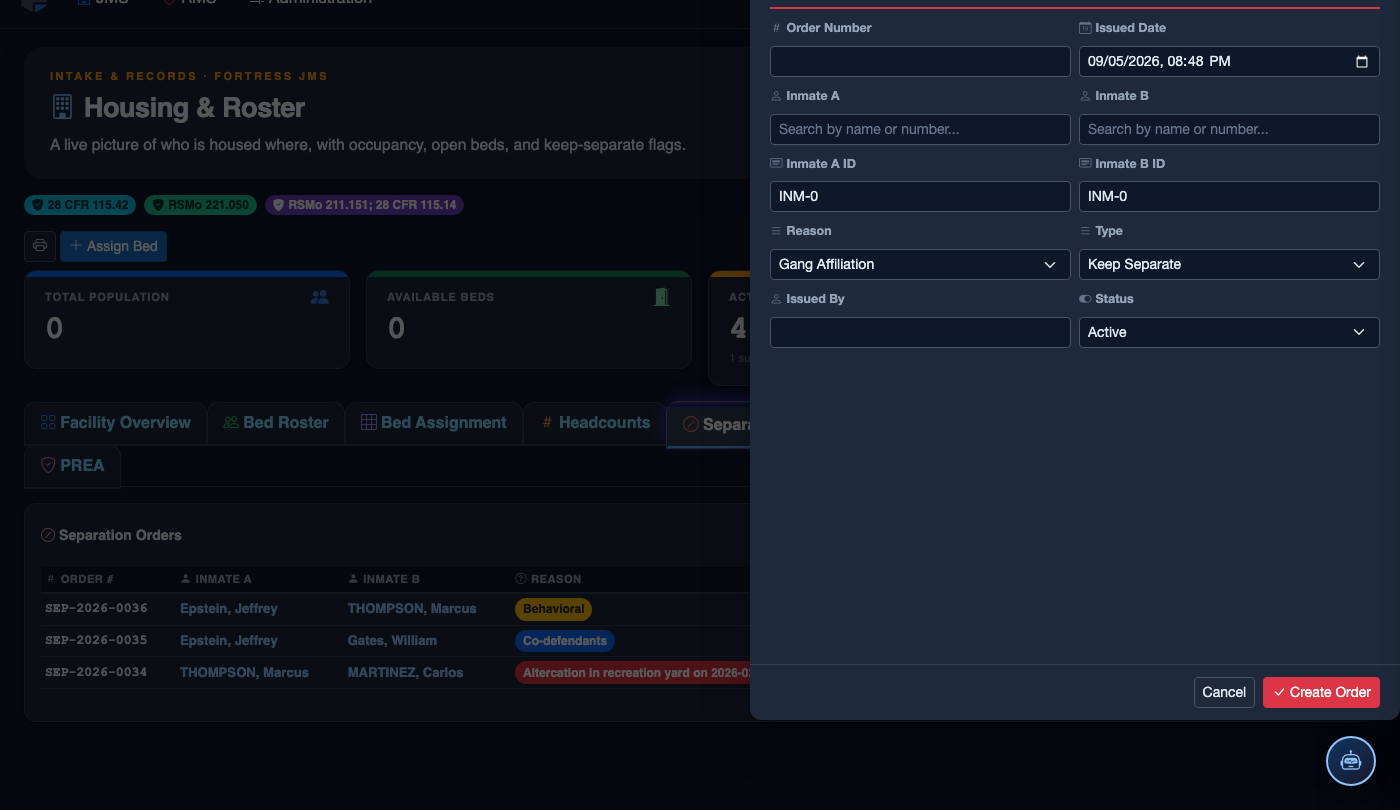
Task: Click the RSMo 221.050 badge
Action: coord(201,205)
